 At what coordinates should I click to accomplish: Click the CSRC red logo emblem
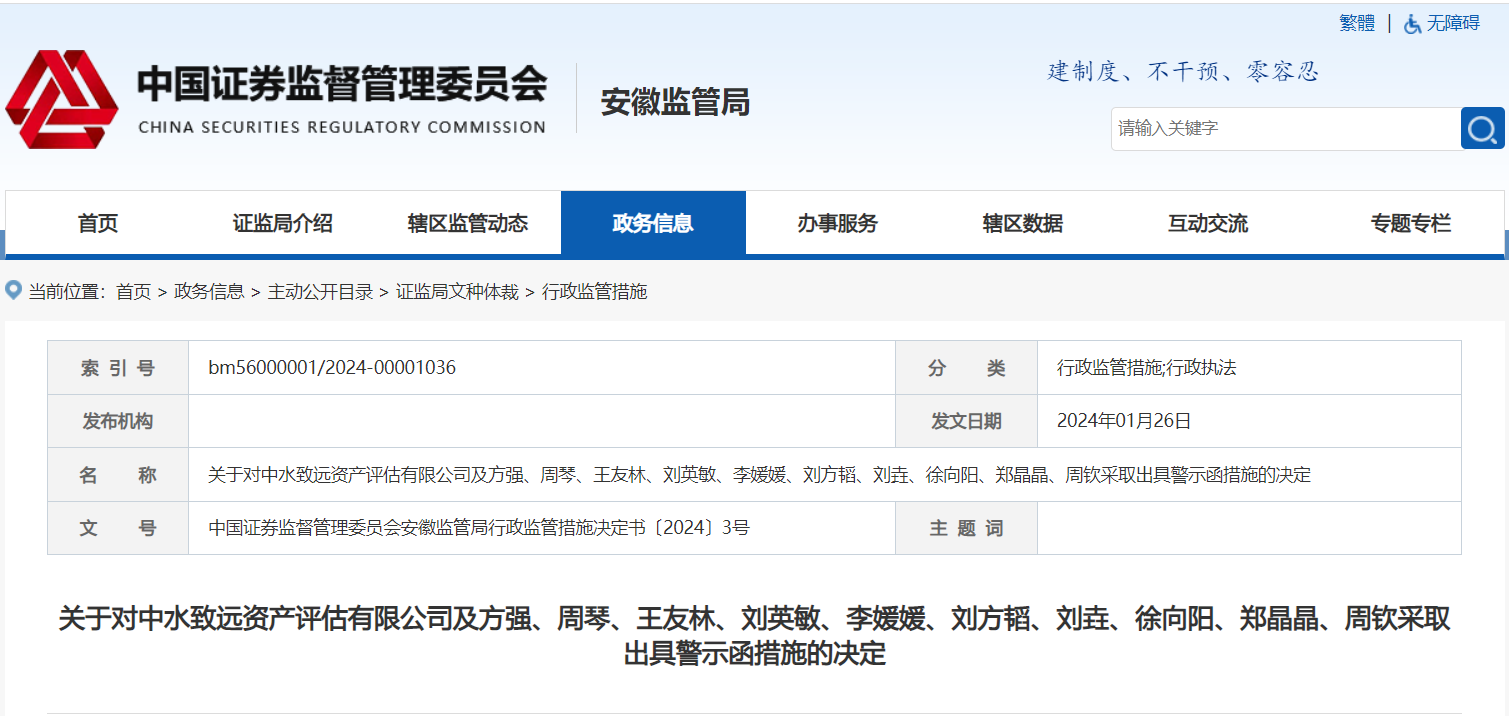click(x=61, y=99)
